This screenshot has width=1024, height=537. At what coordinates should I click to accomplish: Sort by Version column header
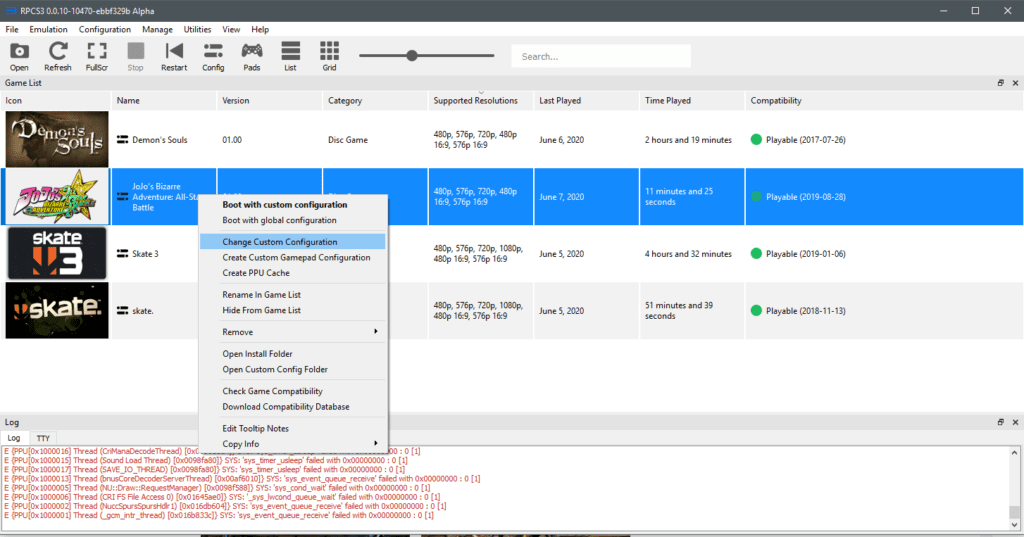tap(270, 101)
